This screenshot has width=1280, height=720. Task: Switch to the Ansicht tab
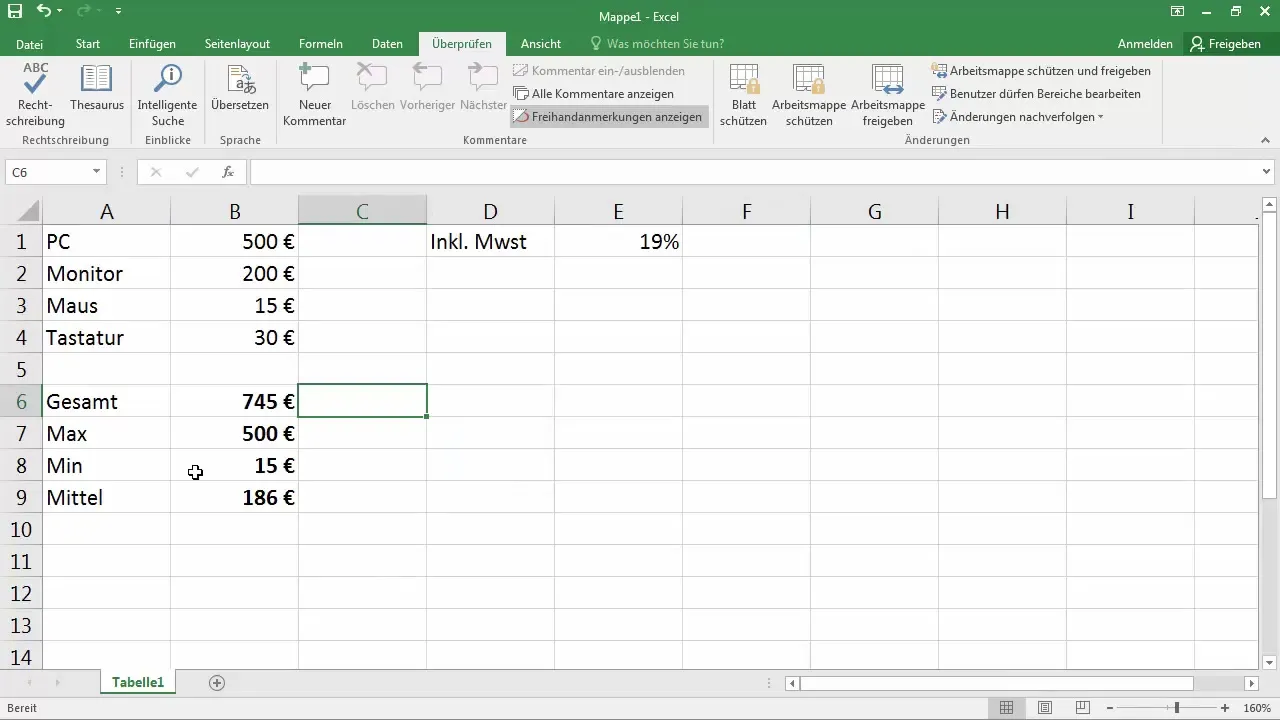pyautogui.click(x=541, y=44)
